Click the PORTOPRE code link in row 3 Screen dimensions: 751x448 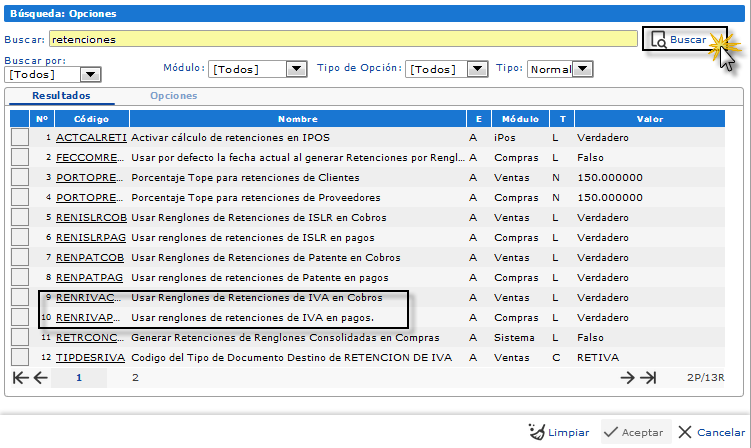(90, 177)
